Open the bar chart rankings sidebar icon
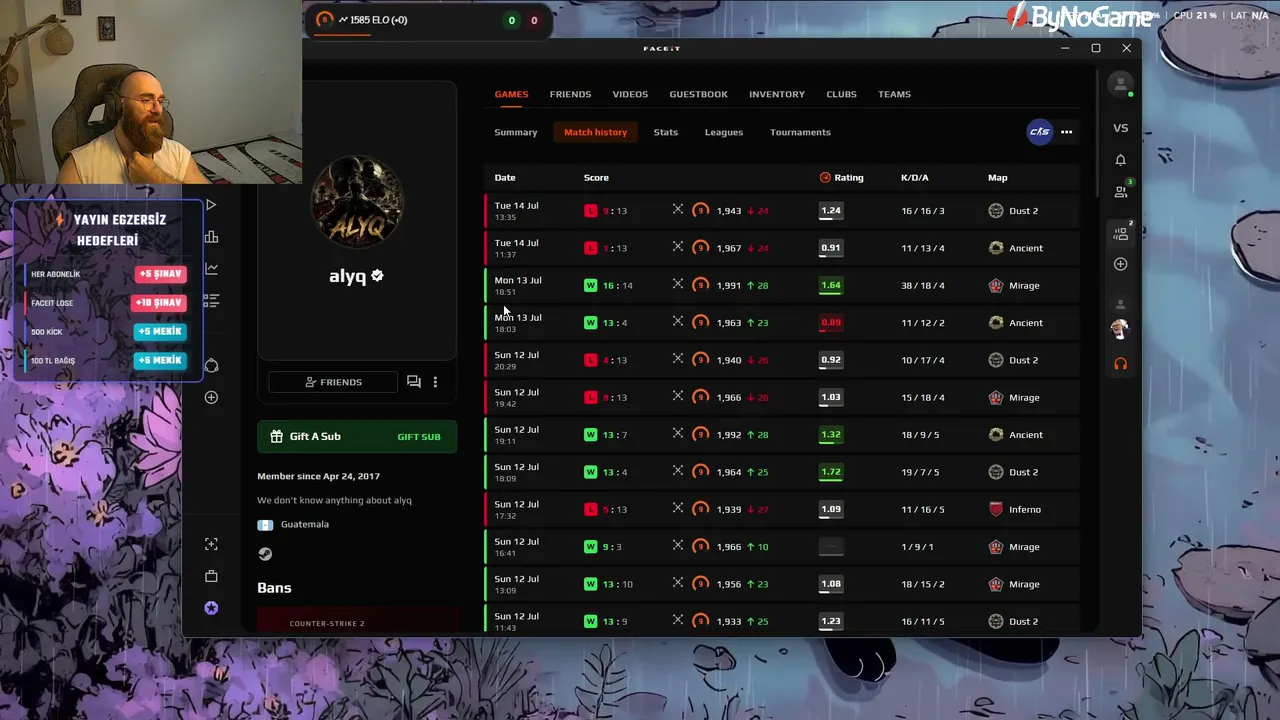Image resolution: width=1280 pixels, height=720 pixels. [x=211, y=237]
